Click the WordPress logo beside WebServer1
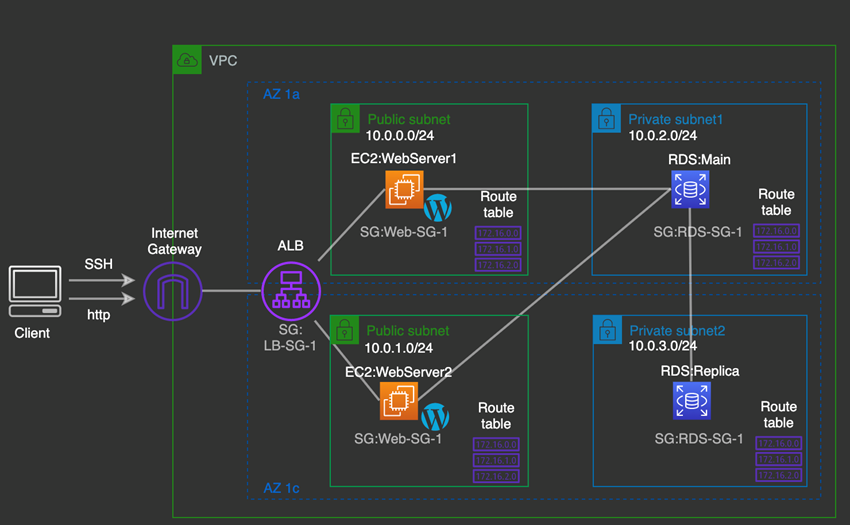 click(x=437, y=208)
